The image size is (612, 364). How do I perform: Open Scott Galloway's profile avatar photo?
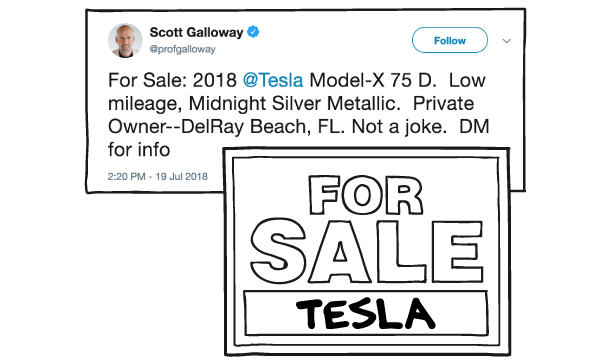(x=125, y=41)
